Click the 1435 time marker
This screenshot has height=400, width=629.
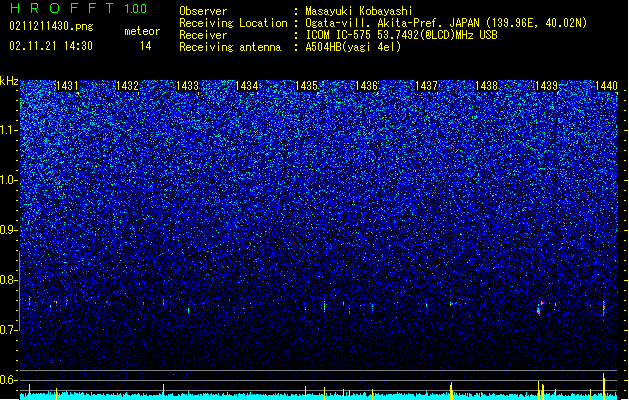coord(306,86)
